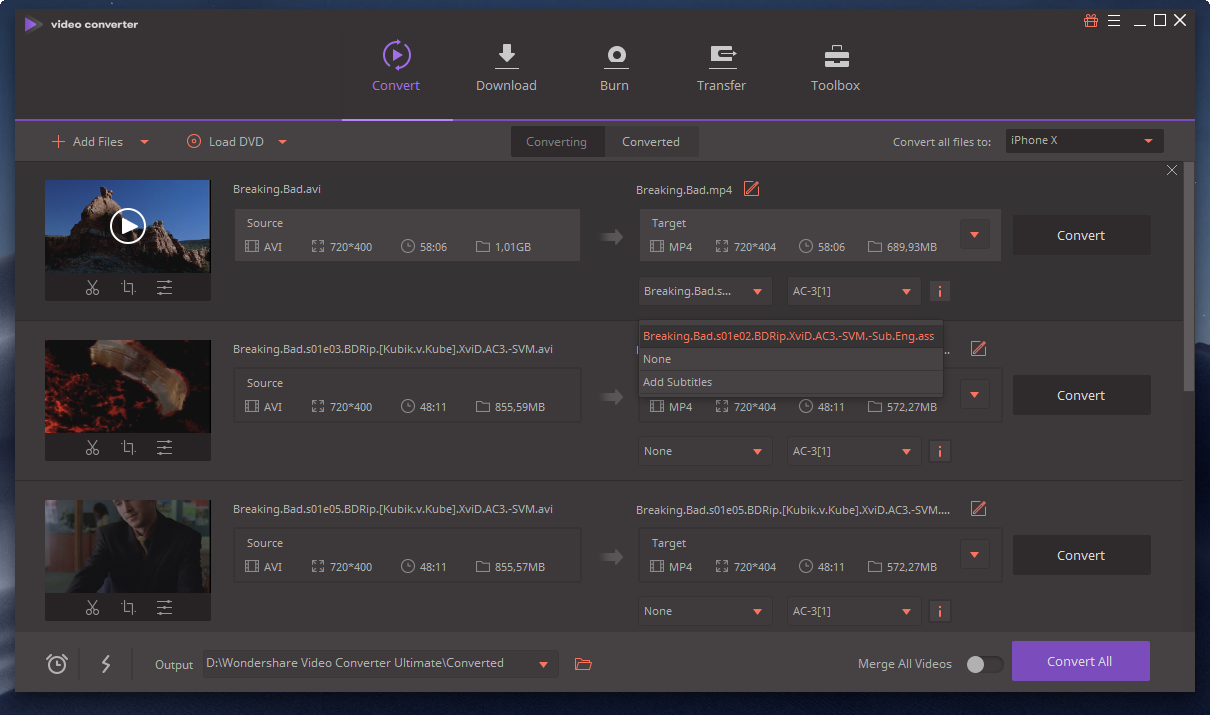Viewport: 1210px width, 715px height.
Task: Click the Convert All button
Action: pos(1080,661)
